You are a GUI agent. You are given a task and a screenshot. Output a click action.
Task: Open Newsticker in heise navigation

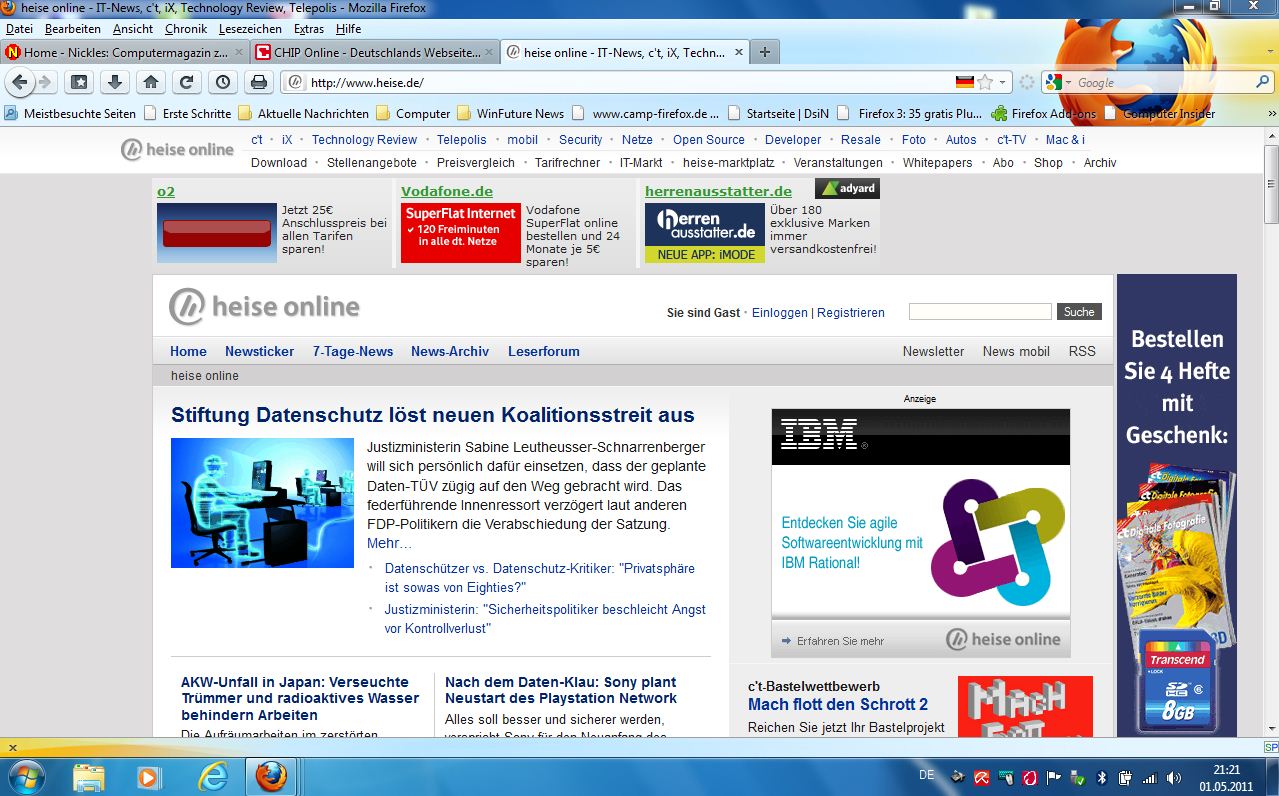point(259,351)
